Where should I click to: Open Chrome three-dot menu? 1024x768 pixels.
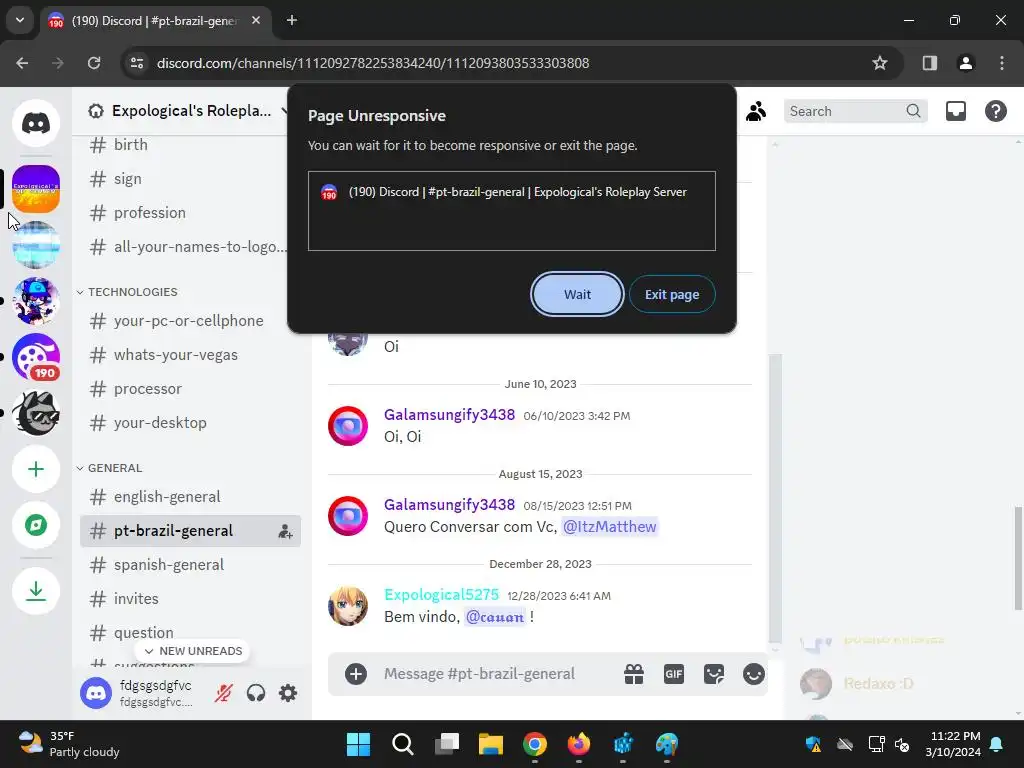point(1001,63)
